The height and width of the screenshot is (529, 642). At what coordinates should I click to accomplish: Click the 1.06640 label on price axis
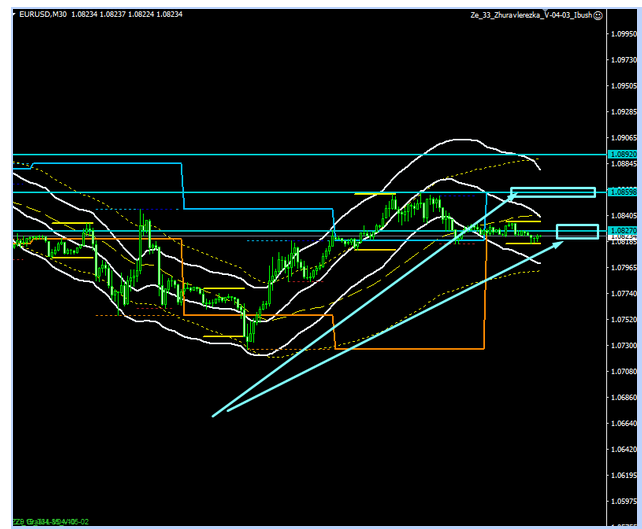click(622, 423)
